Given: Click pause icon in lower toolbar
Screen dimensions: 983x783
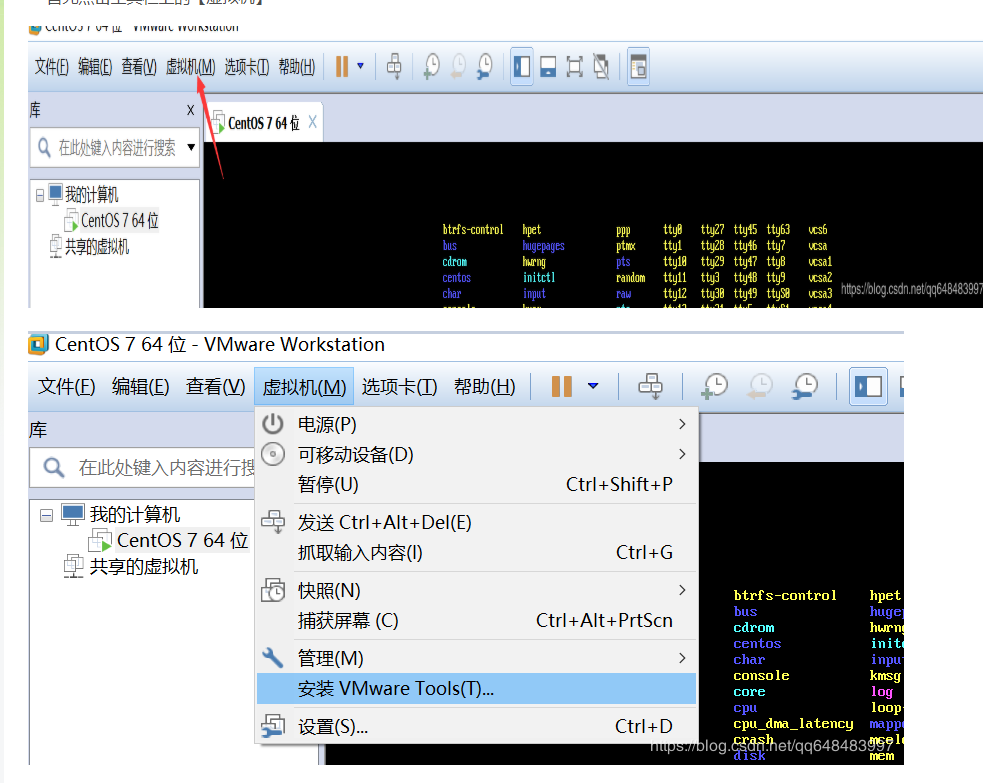Looking at the screenshot, I should pos(562,386).
